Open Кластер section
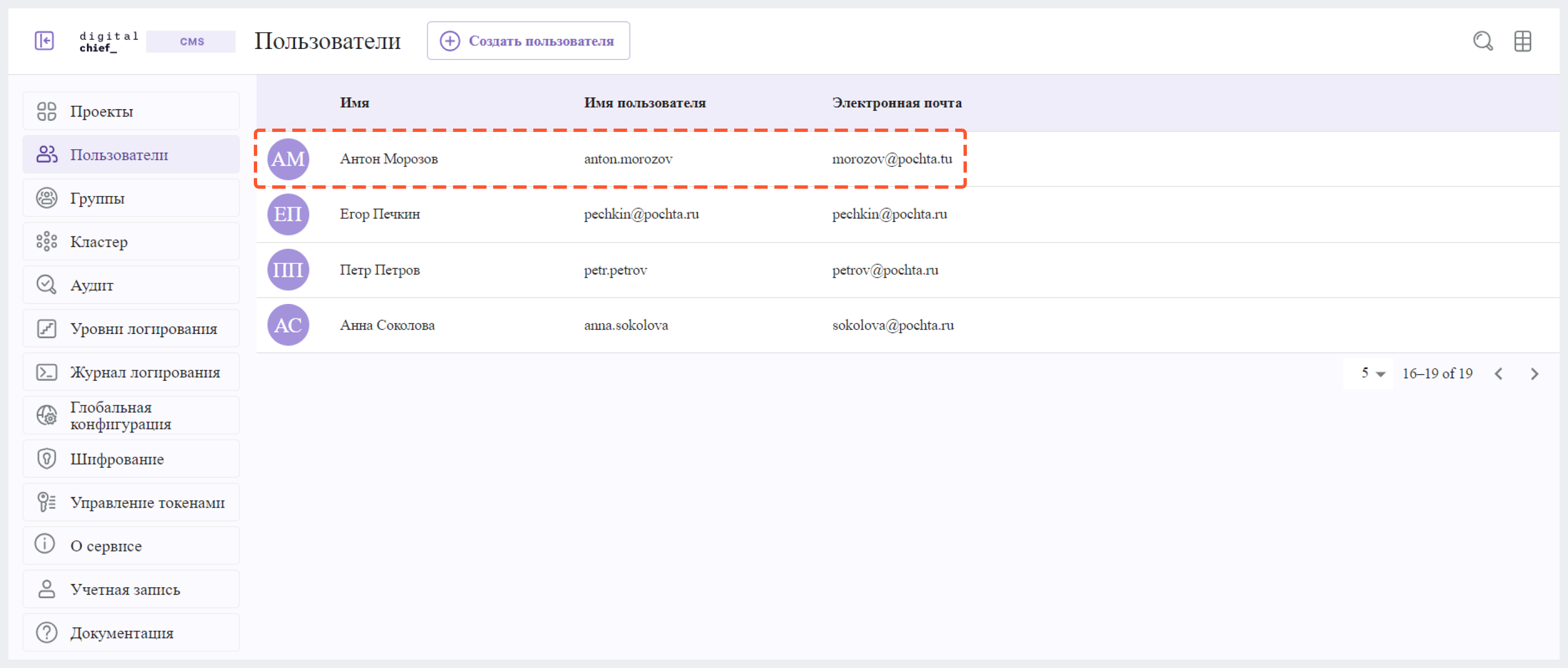 point(131,242)
